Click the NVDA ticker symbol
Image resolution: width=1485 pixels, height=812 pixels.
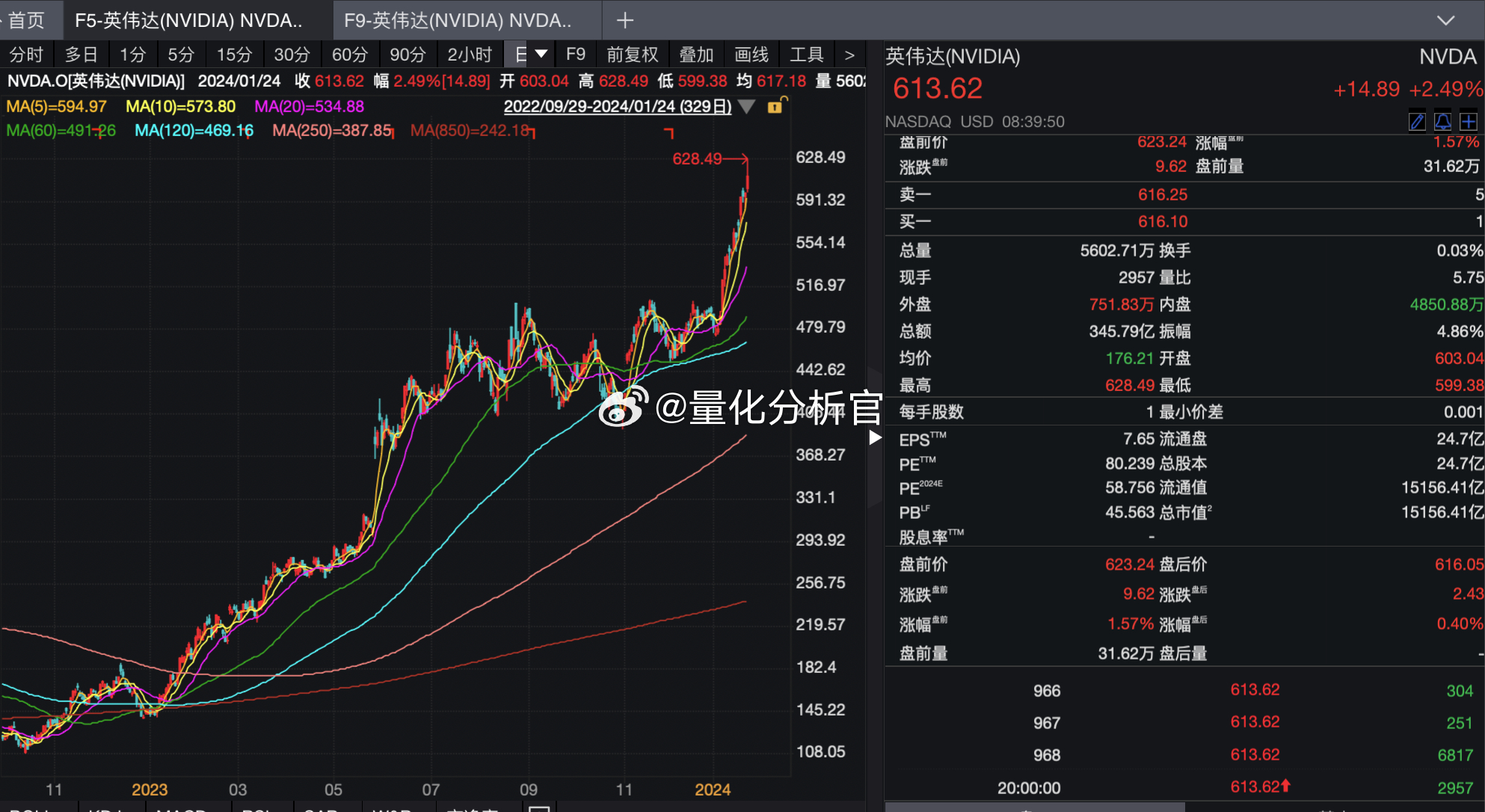[x=1448, y=57]
